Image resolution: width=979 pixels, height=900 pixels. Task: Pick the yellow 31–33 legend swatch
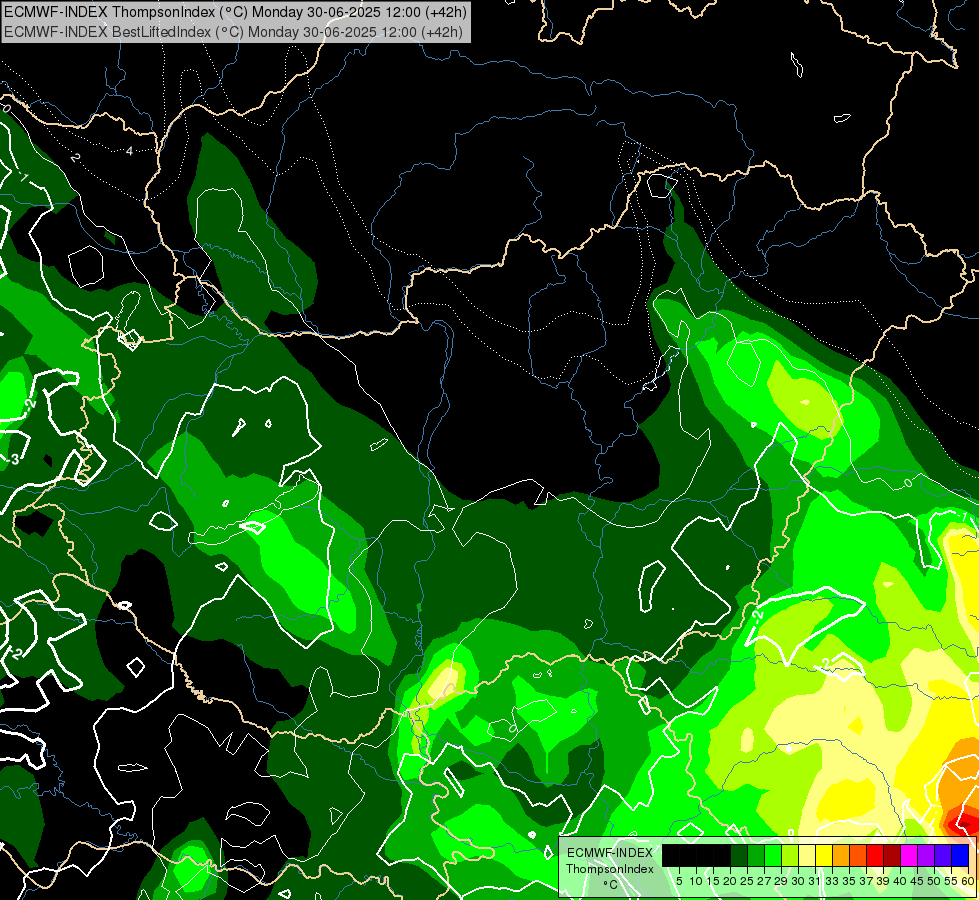point(824,855)
